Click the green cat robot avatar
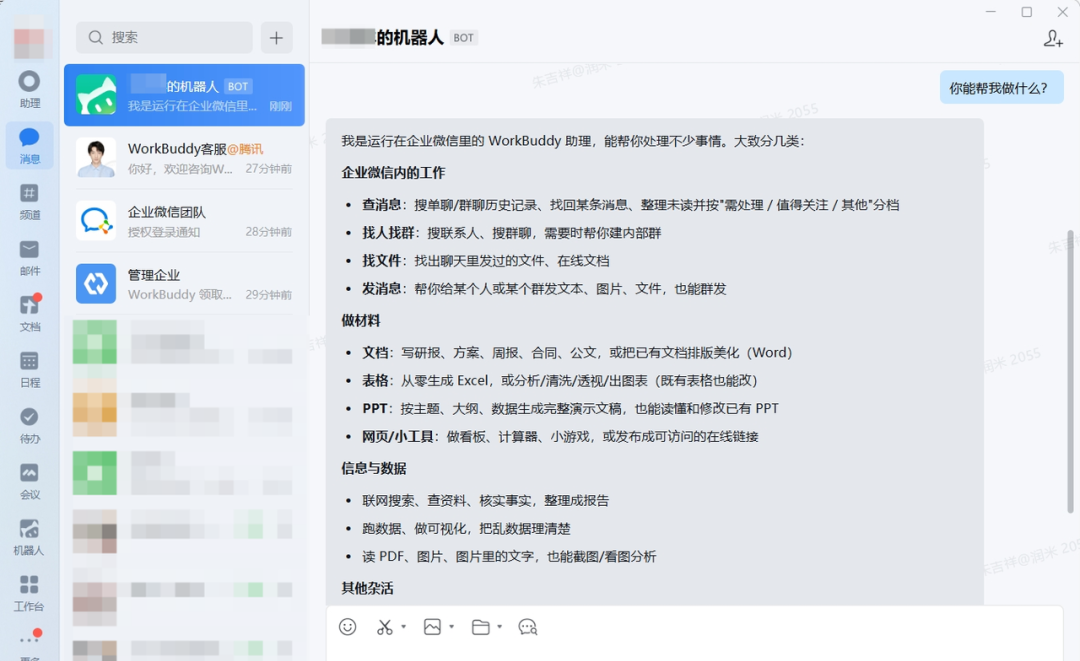 click(x=96, y=95)
